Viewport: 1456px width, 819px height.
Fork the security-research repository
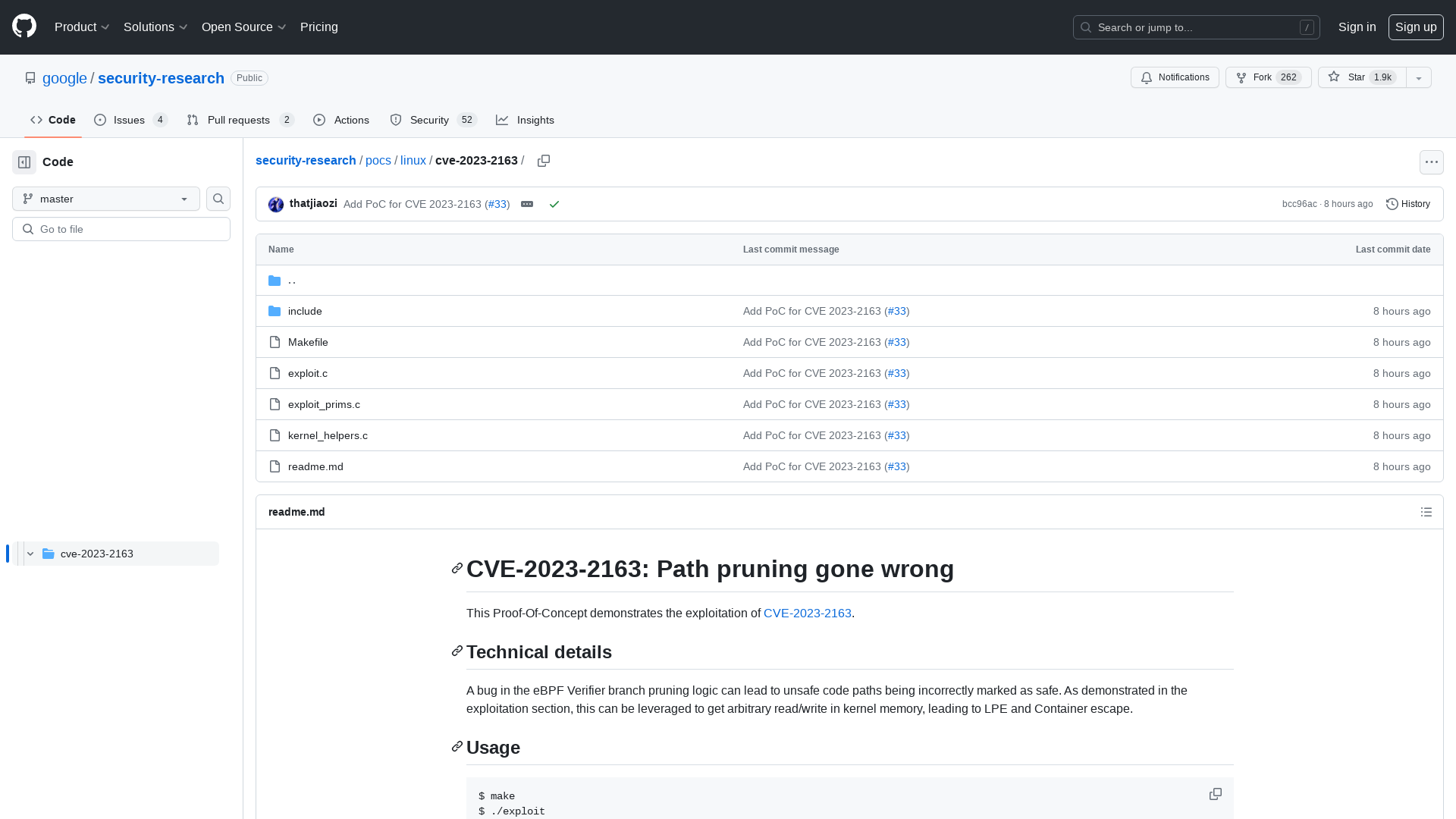1269,77
